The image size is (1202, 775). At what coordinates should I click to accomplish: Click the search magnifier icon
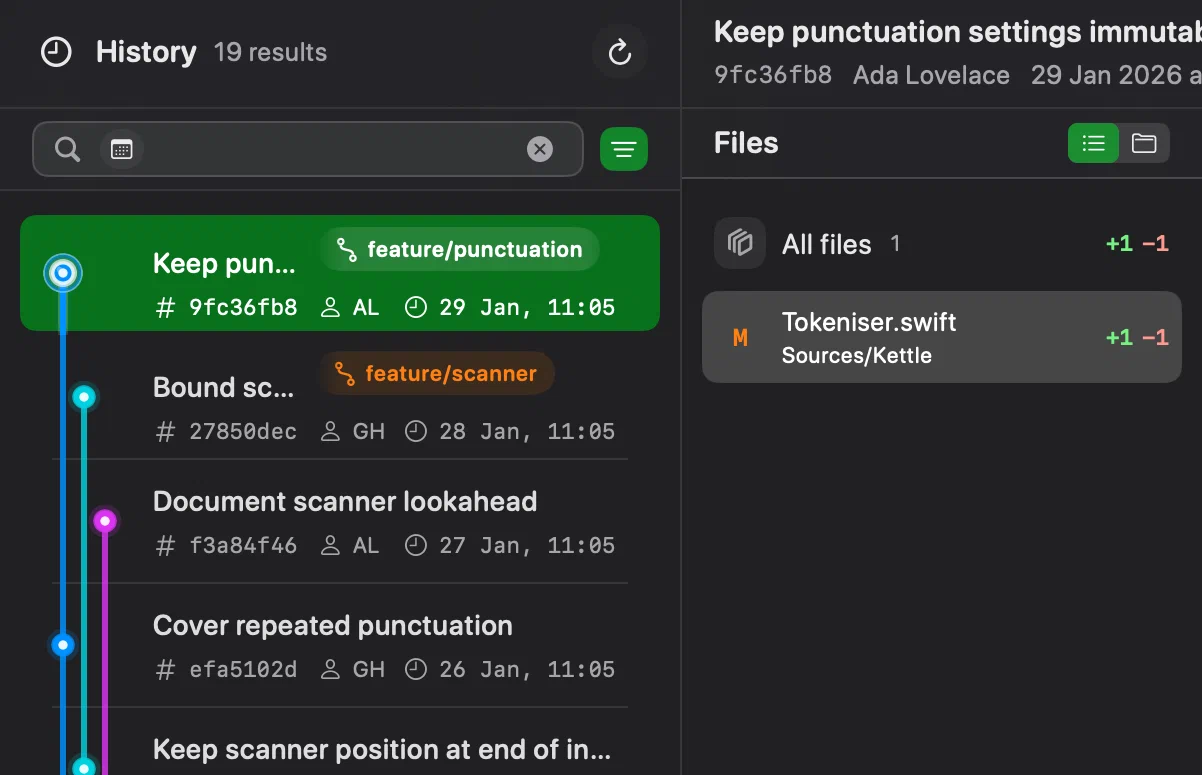(67, 150)
